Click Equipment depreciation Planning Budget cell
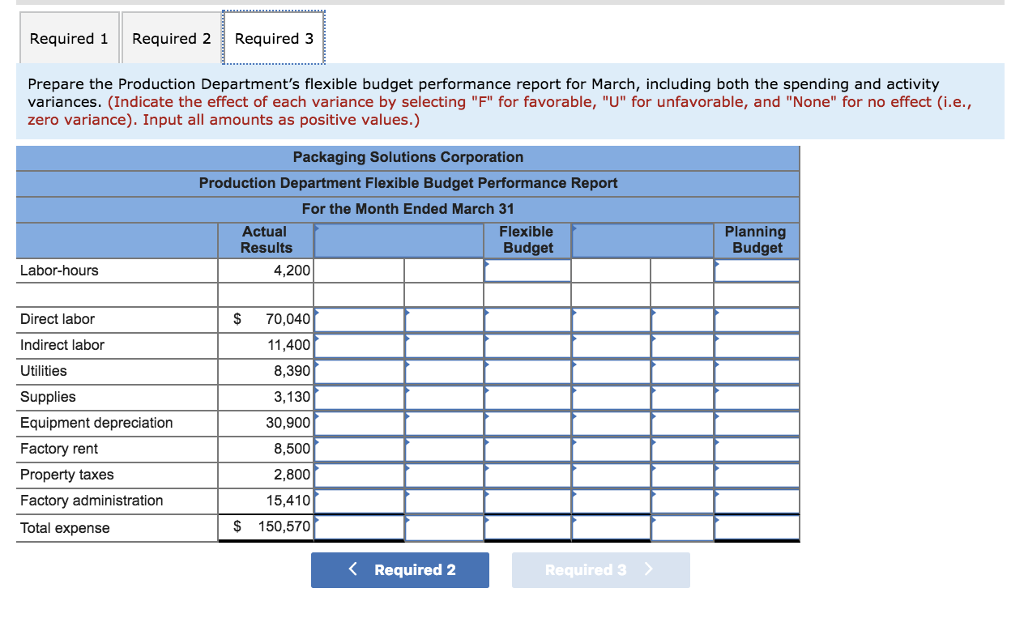This screenshot has height=635, width=1024. (757, 423)
